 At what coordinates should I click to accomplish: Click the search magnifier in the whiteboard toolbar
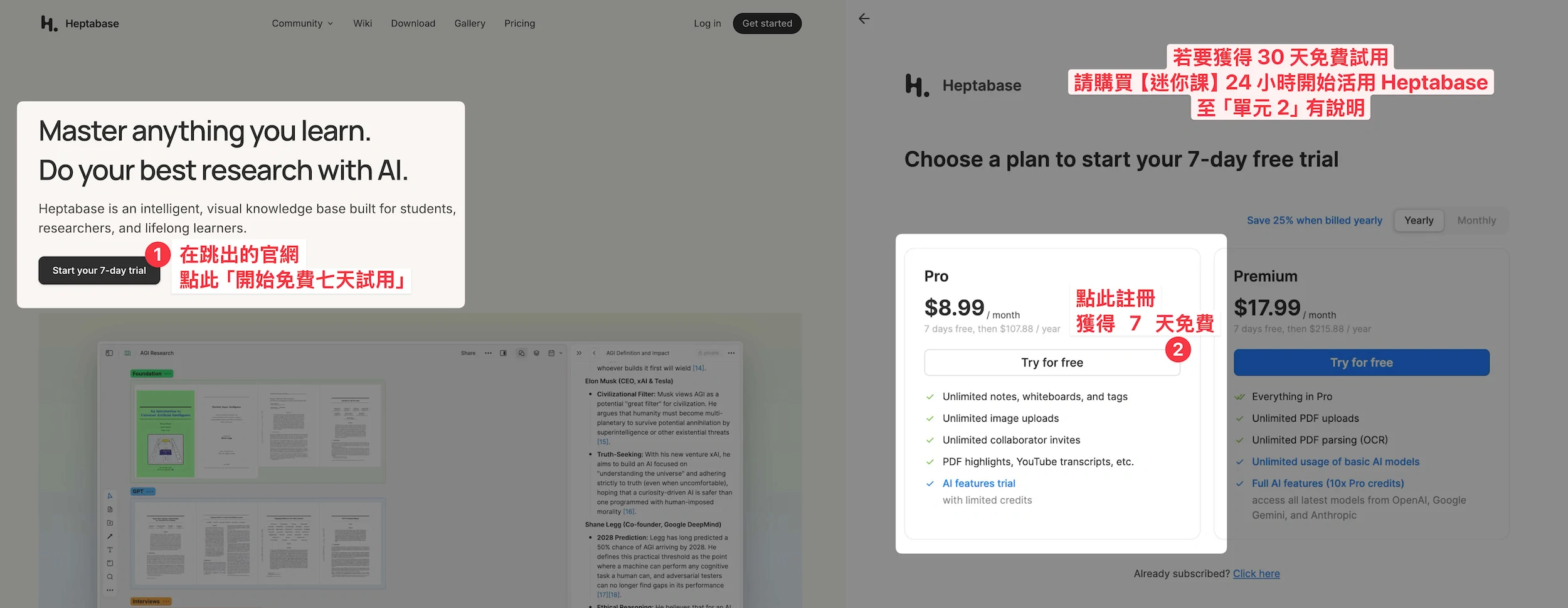tap(110, 577)
